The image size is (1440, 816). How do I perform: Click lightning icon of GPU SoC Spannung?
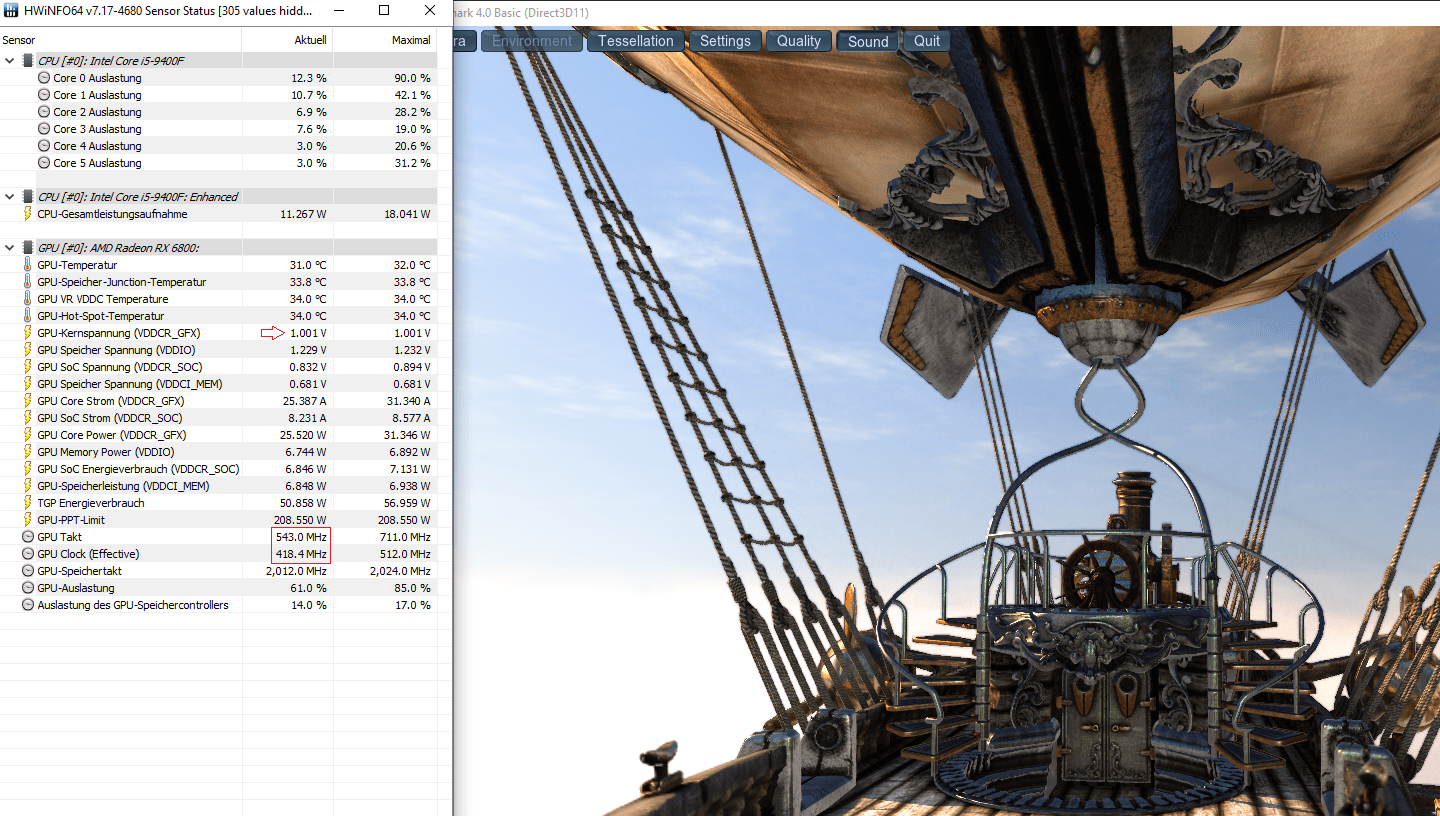28,367
